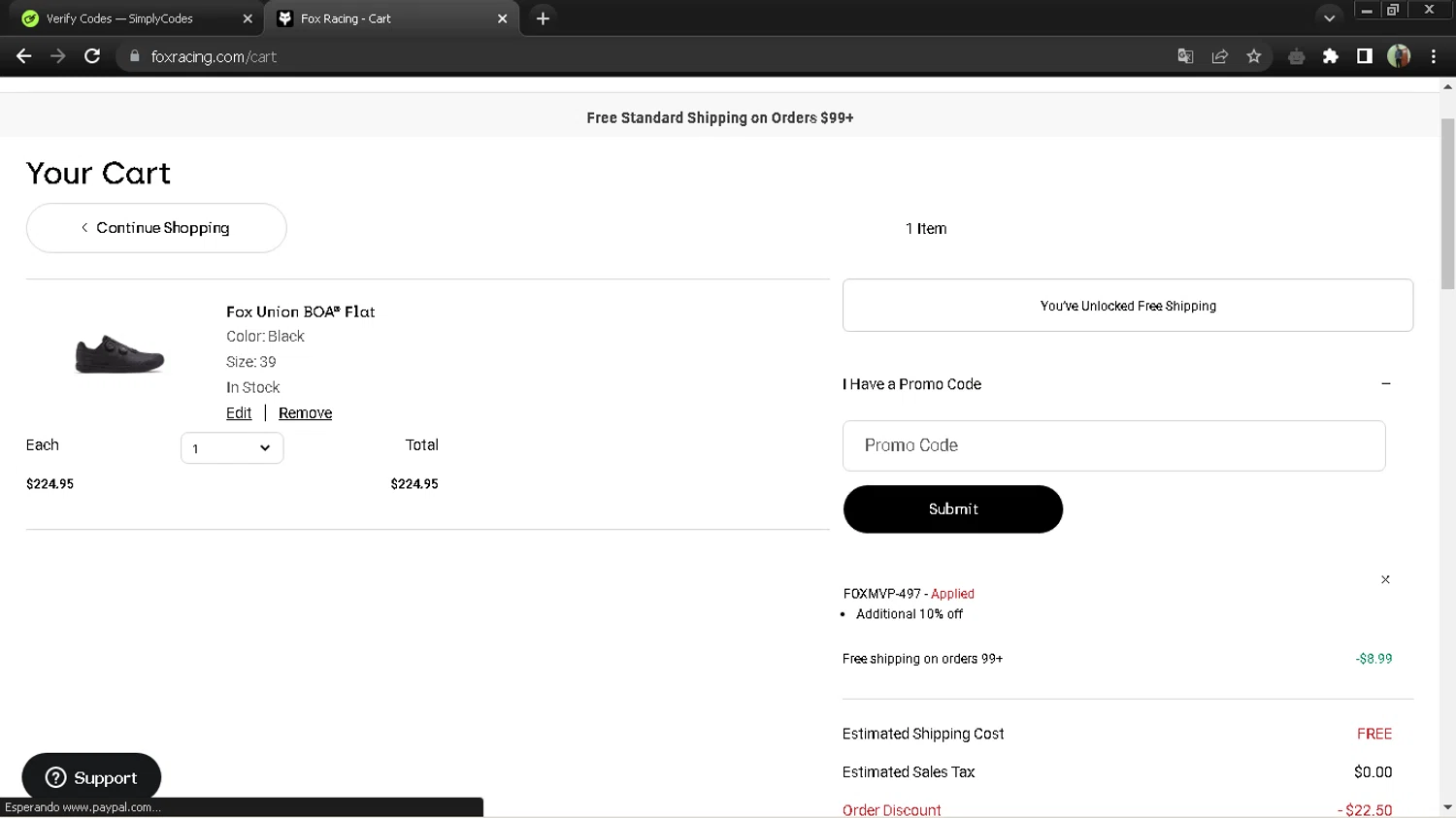Screen dimensions: 1456x818
Task: Click the browser back arrow
Action: pos(24,56)
